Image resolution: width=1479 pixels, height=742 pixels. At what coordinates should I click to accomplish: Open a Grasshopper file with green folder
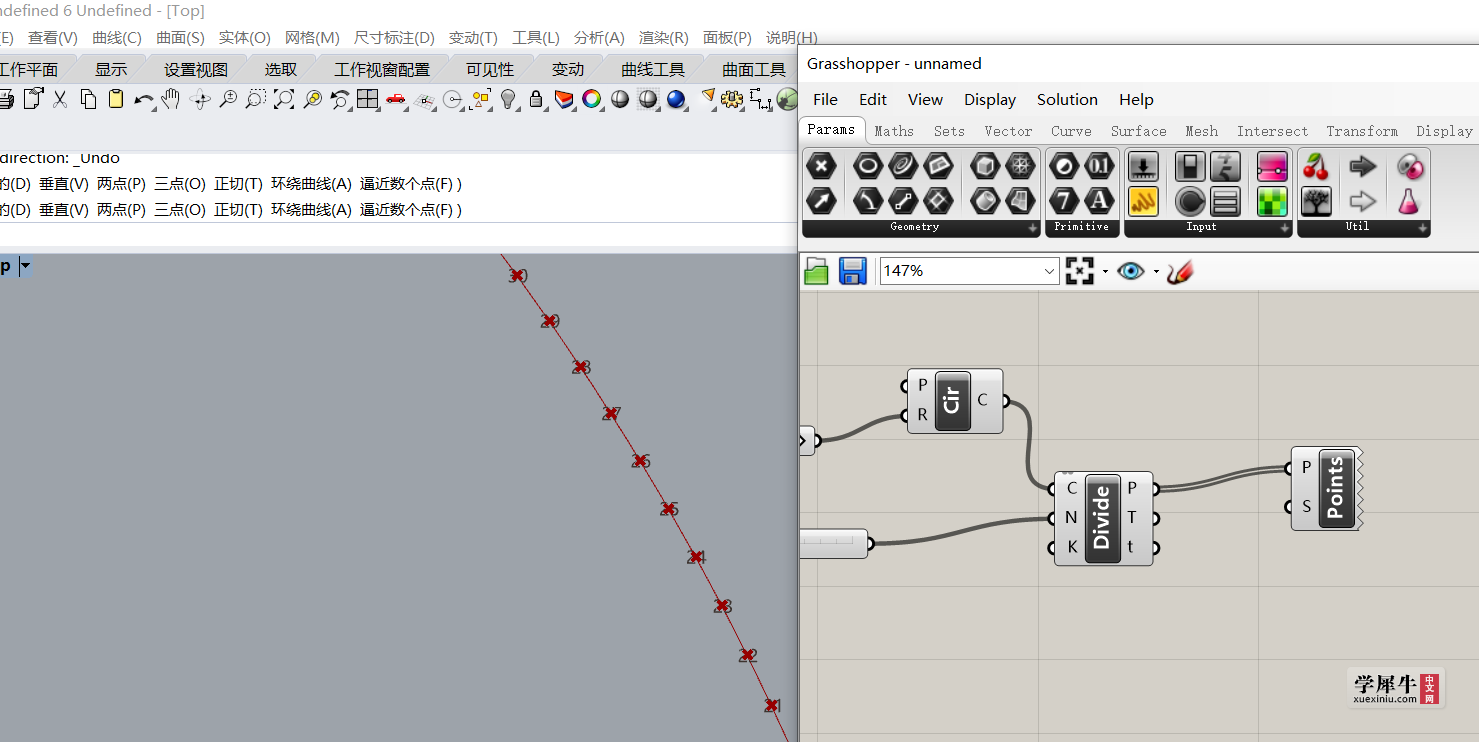tap(817, 271)
